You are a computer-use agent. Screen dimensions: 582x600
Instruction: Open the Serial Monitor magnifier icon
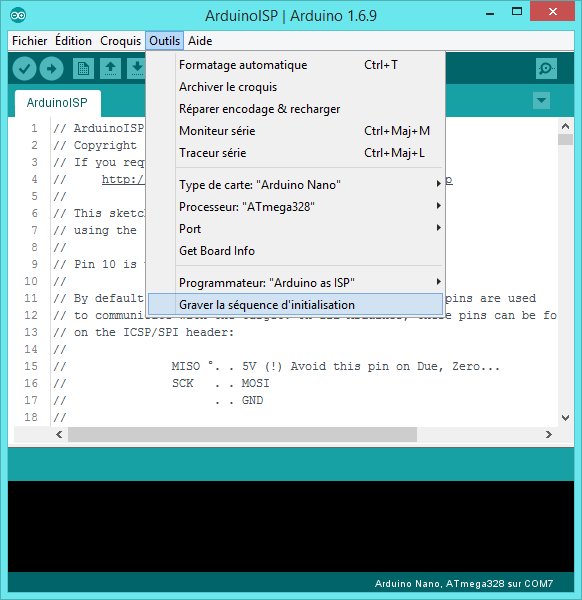point(546,69)
